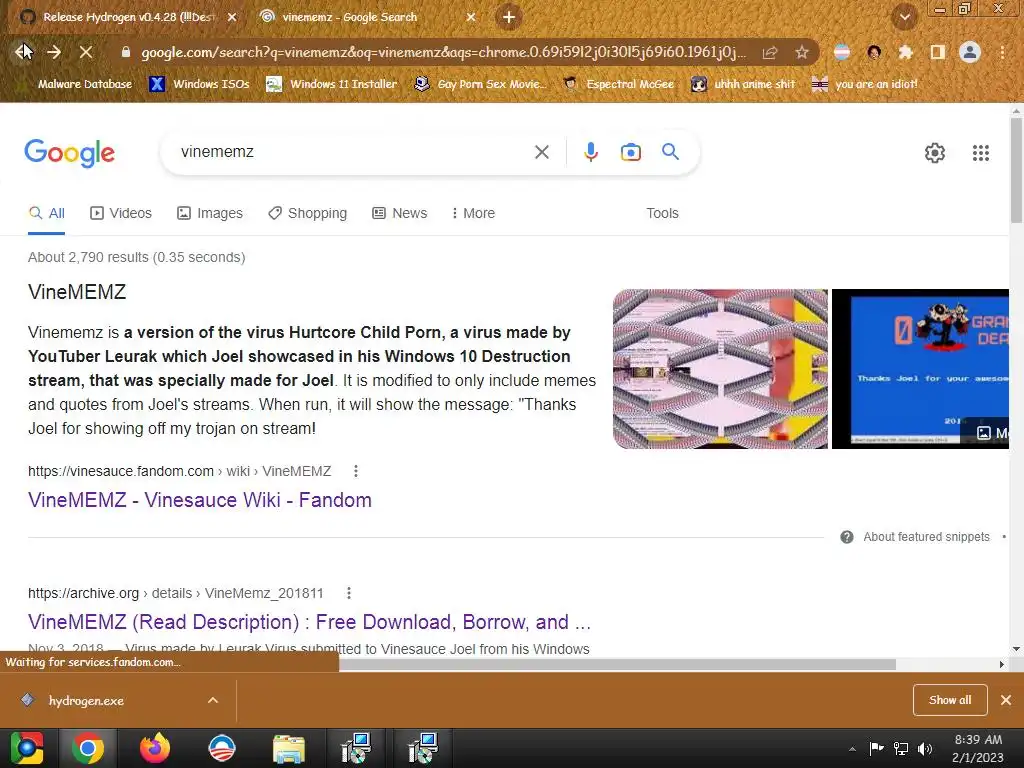Open you are an idiot! bookmark
Viewport: 1024px width, 768px height.
(x=865, y=84)
